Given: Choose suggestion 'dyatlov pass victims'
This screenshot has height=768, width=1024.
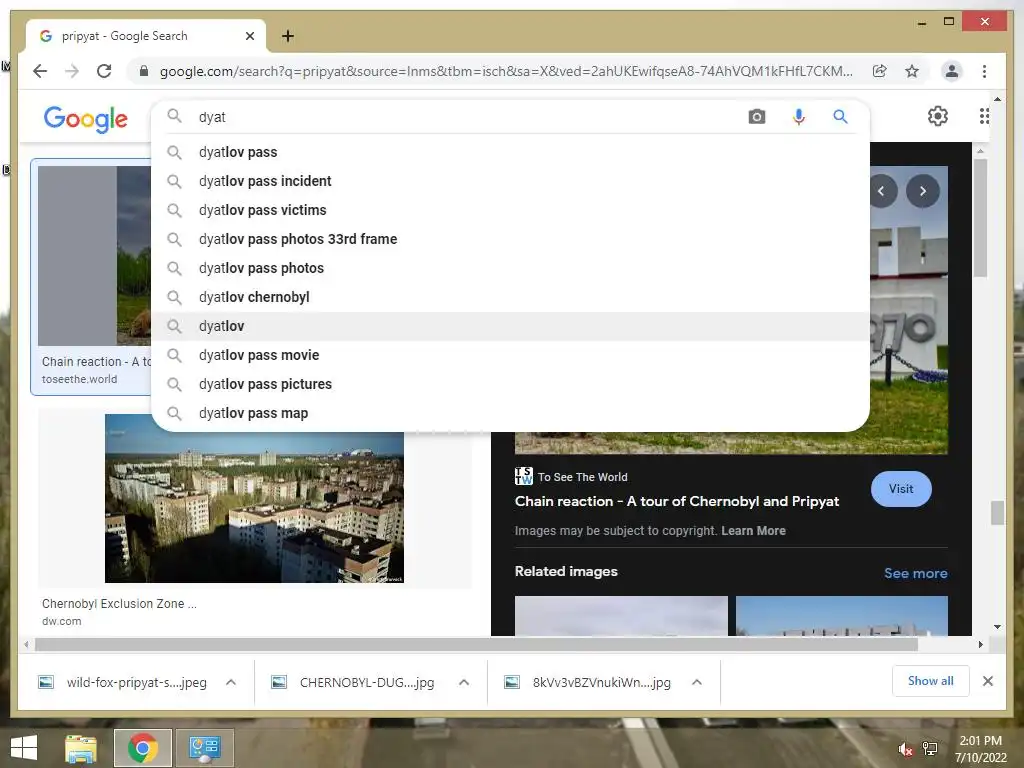Looking at the screenshot, I should click(510, 210).
